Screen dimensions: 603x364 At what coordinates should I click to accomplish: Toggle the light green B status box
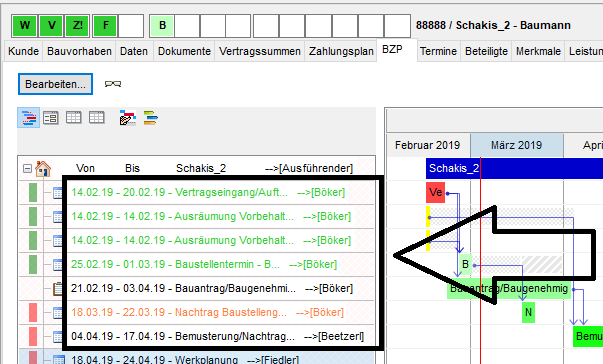[162, 26]
